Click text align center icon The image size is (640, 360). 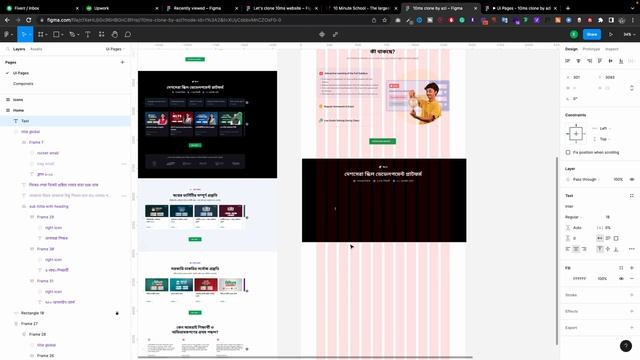(x=576, y=249)
